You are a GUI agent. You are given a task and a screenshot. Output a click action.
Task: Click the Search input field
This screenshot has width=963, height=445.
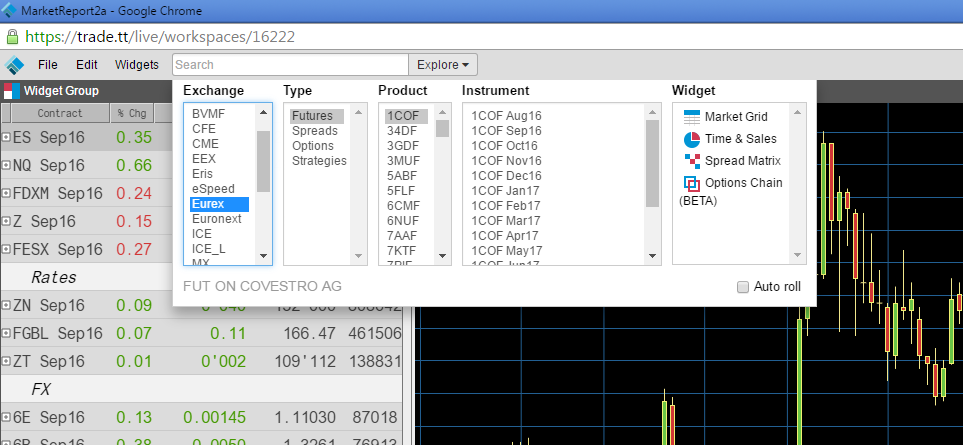[x=290, y=64]
